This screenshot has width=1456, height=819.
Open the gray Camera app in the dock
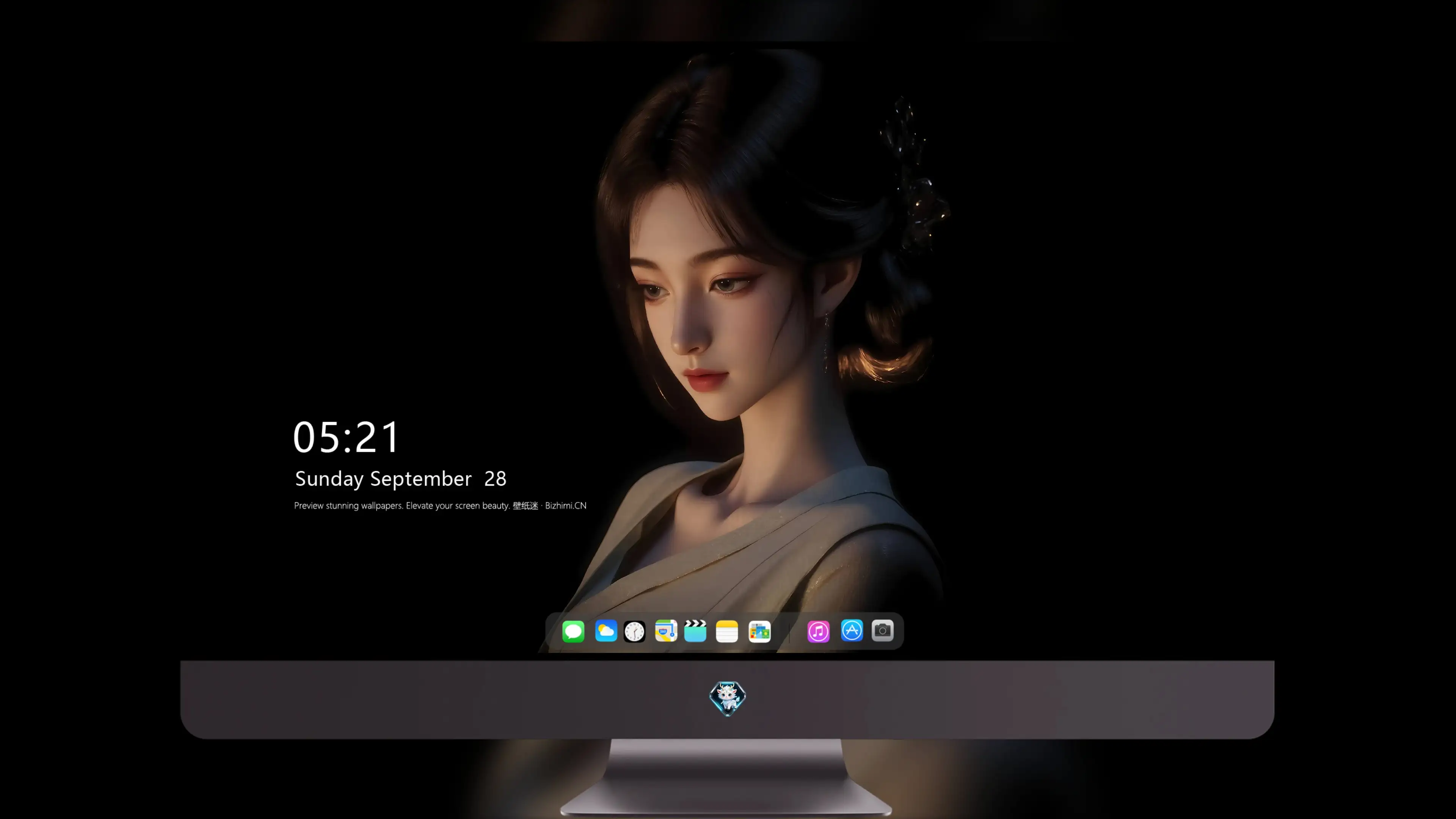point(882,630)
